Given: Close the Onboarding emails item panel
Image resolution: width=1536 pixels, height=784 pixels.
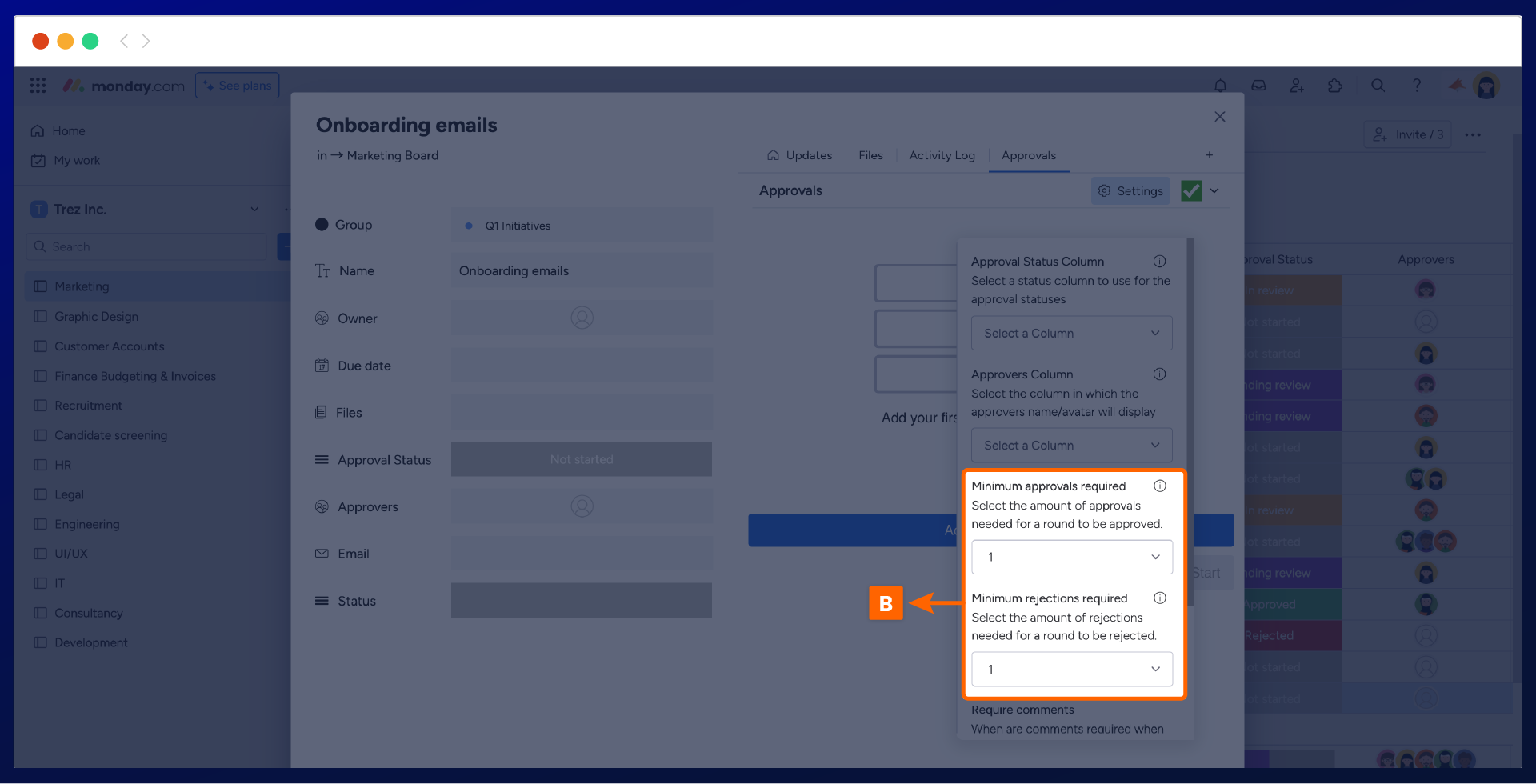Looking at the screenshot, I should [1219, 117].
